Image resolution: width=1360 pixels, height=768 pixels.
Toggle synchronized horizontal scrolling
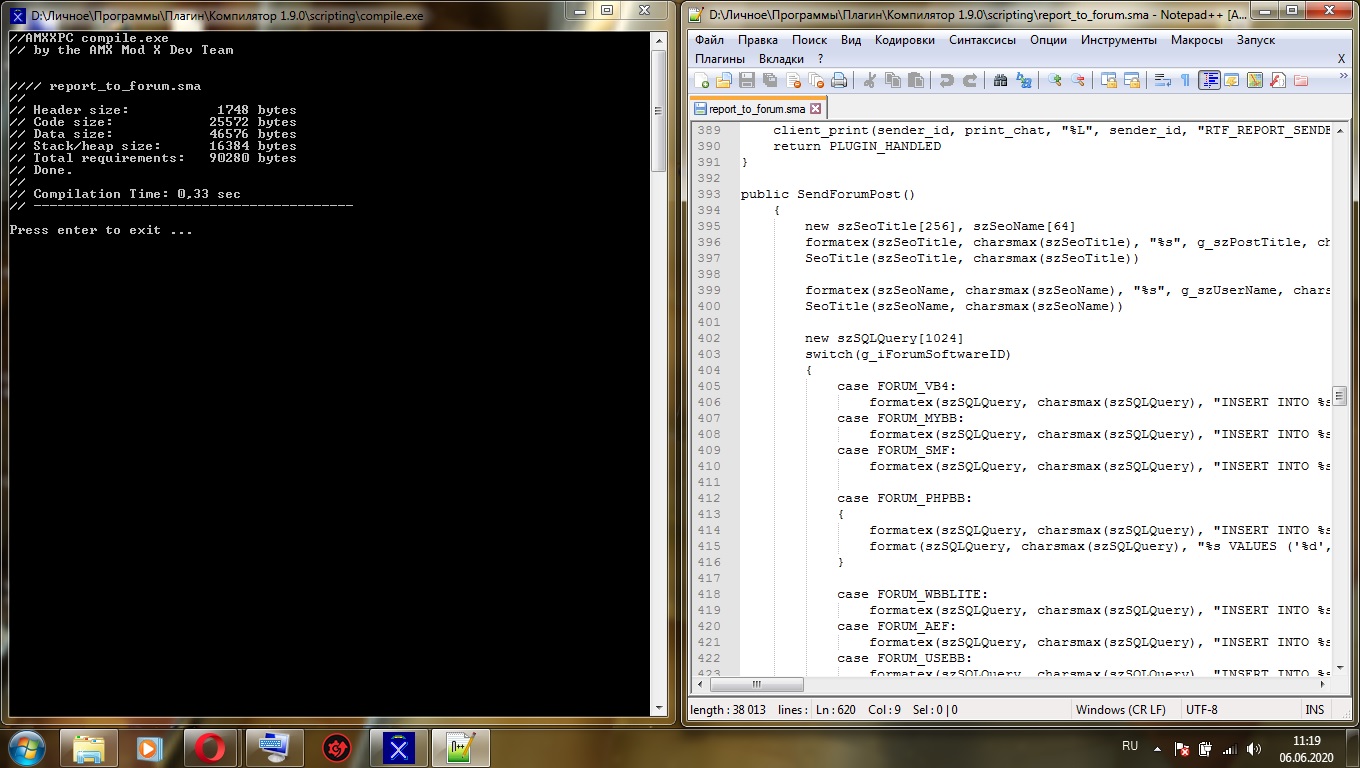tap(1131, 81)
